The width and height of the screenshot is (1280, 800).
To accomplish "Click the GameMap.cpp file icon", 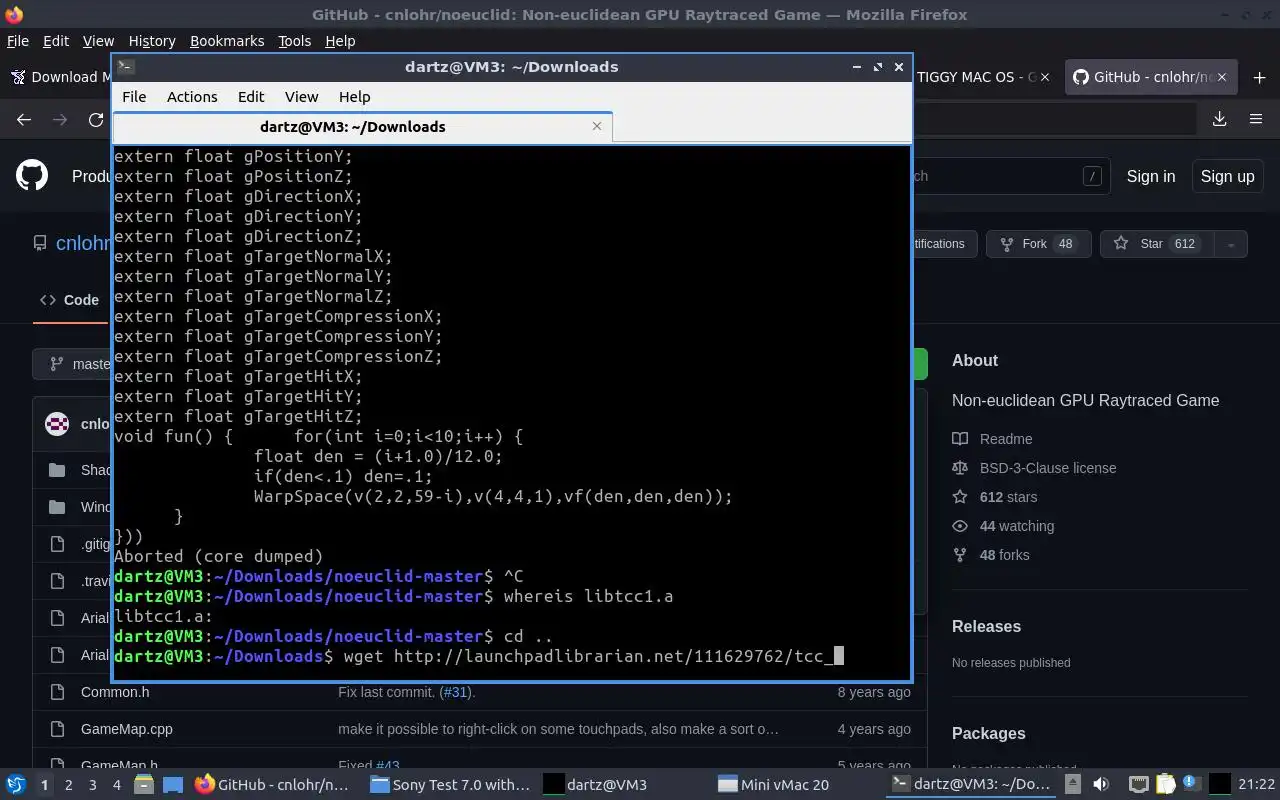I will coord(57,729).
